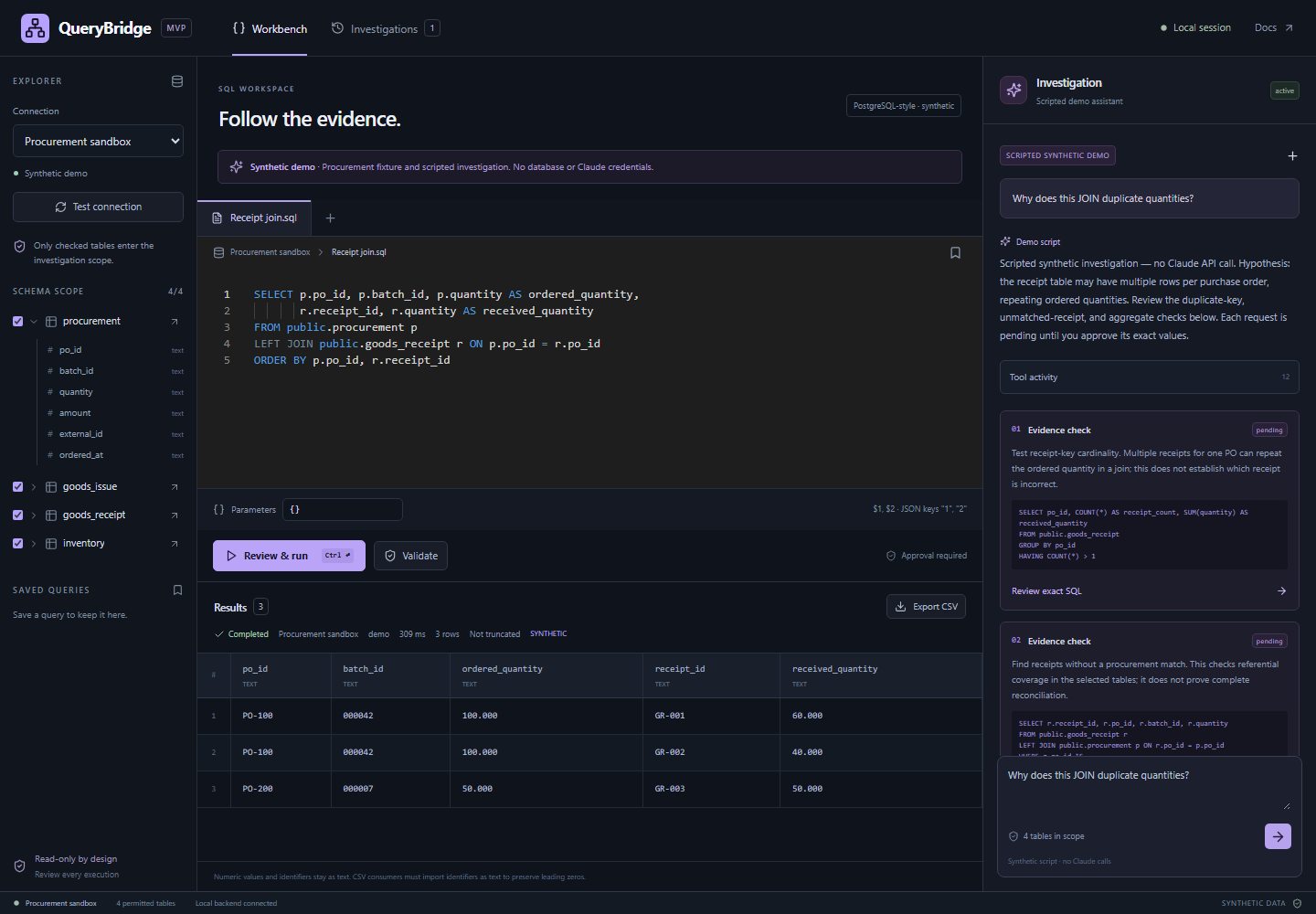
Task: Click the synthetic data shield icon
Action: coord(1297,903)
